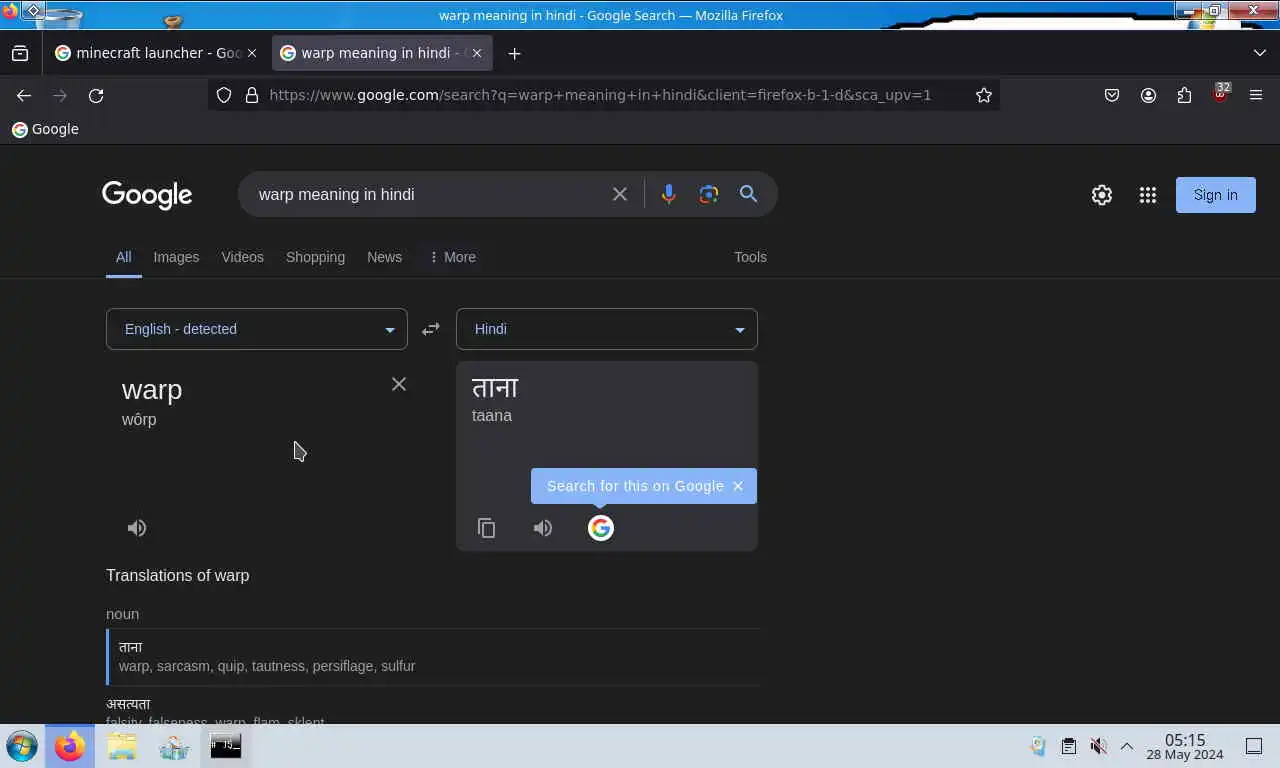This screenshot has width=1280, height=768.
Task: Open the clock showing 05:15
Action: coord(1185,746)
